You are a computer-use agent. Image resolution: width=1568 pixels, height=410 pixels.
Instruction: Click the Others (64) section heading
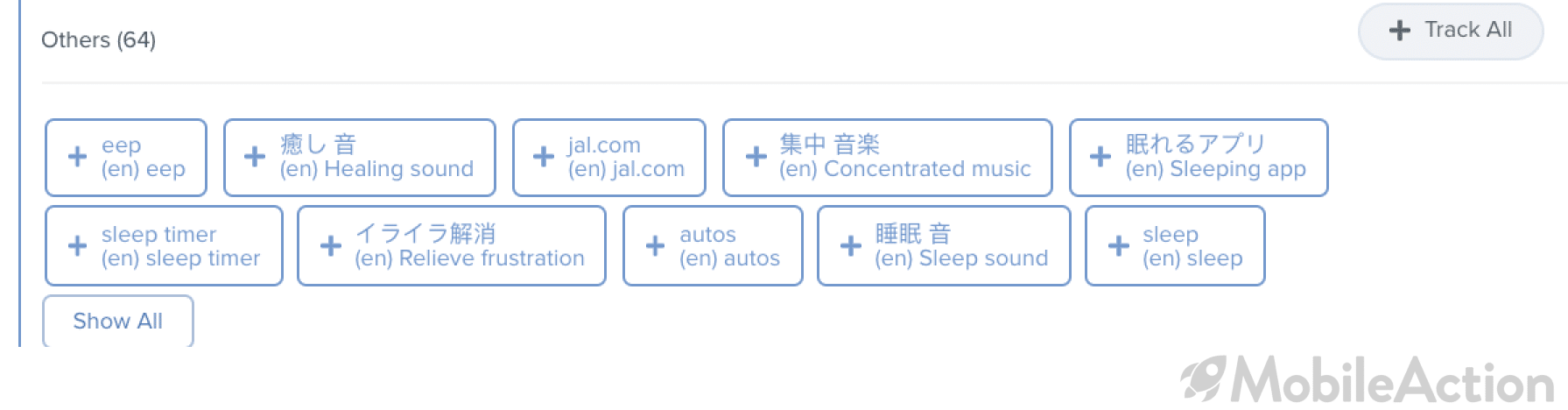(x=98, y=40)
